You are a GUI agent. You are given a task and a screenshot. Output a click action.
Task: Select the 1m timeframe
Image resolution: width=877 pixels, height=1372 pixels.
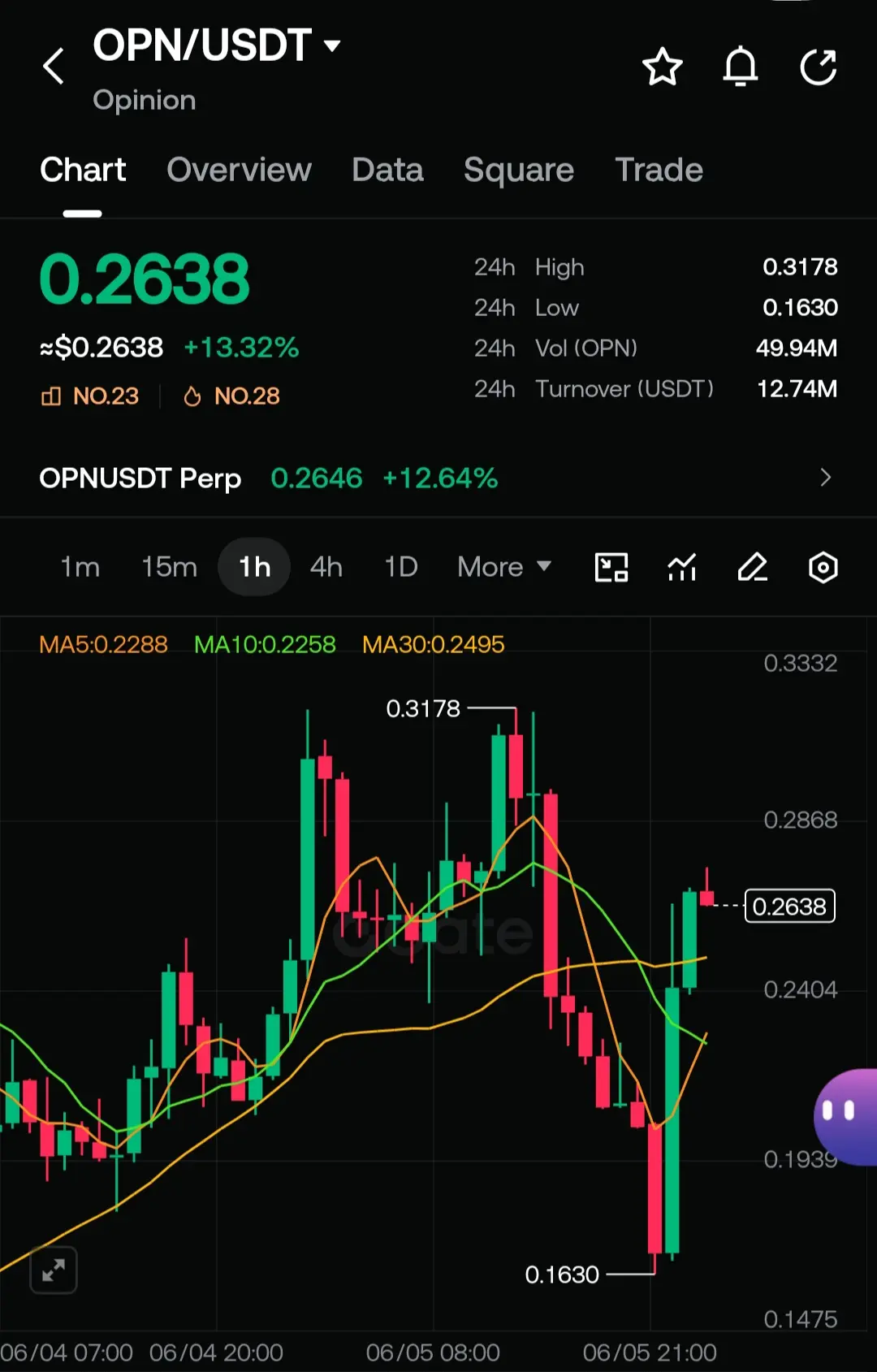coord(80,567)
